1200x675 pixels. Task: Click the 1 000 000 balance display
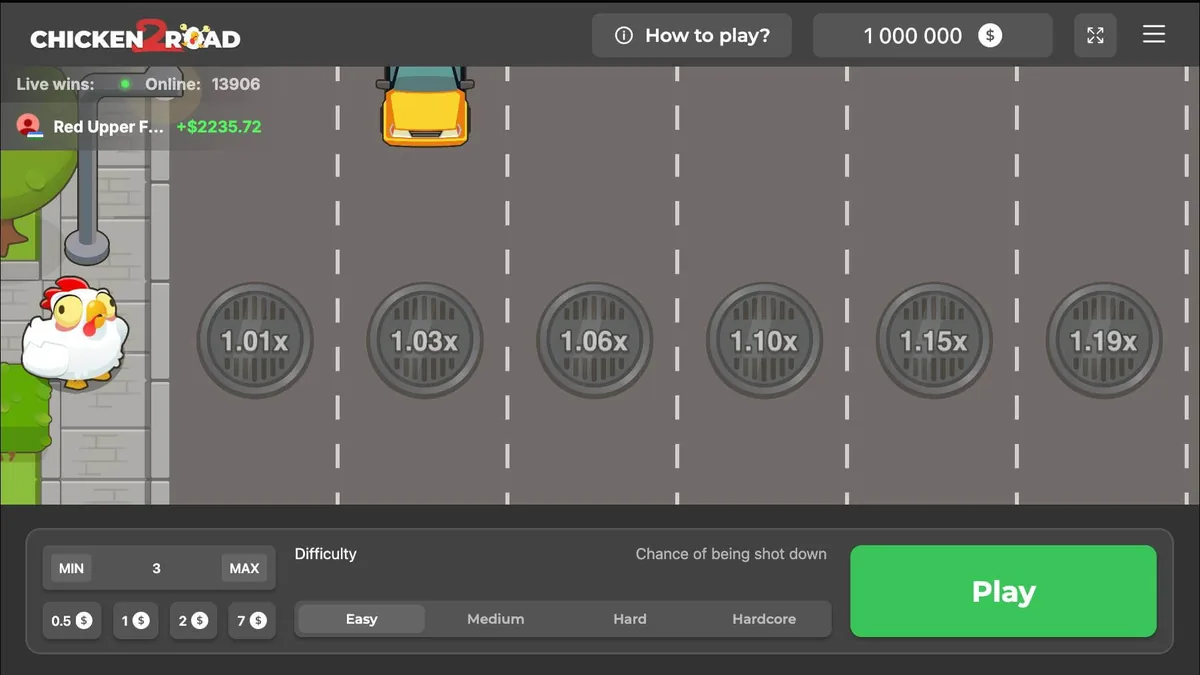932,35
